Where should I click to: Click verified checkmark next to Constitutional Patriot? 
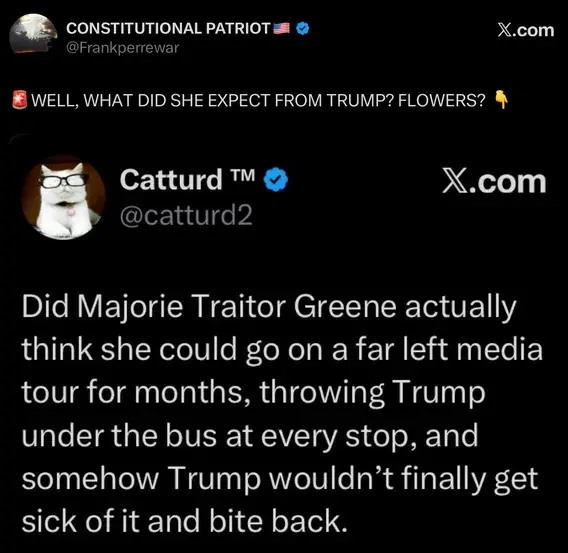tap(303, 28)
